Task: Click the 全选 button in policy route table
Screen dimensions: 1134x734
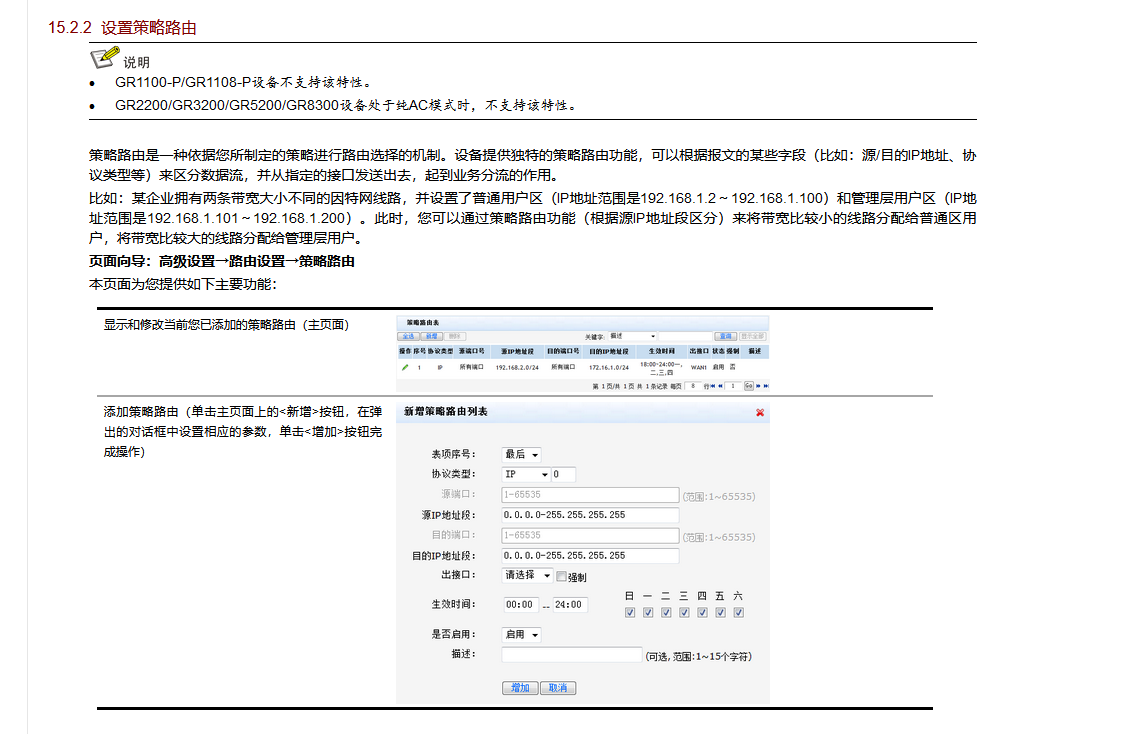Action: point(408,336)
